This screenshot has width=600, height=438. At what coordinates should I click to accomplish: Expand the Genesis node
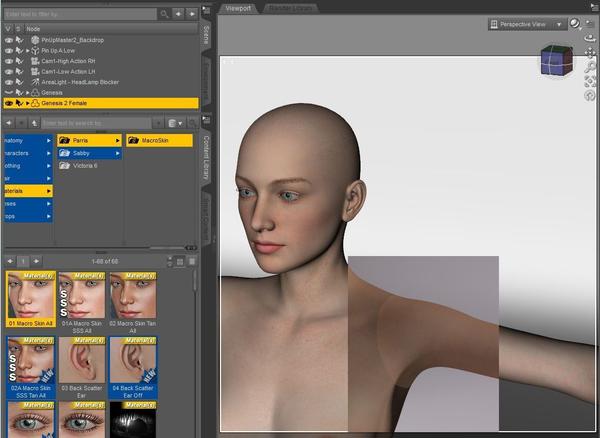(x=28, y=93)
